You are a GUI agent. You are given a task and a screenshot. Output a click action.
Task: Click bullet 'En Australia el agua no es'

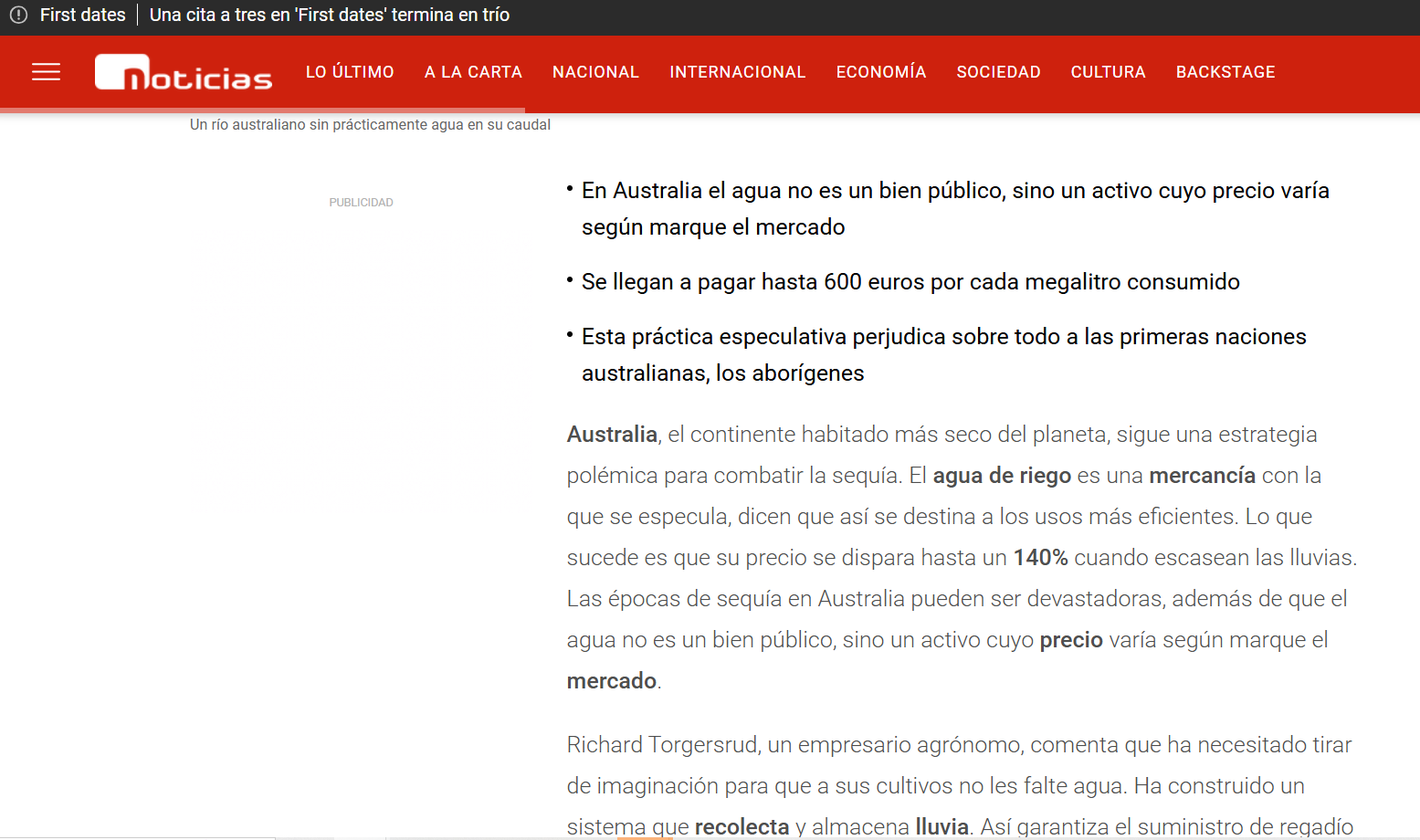click(x=955, y=209)
